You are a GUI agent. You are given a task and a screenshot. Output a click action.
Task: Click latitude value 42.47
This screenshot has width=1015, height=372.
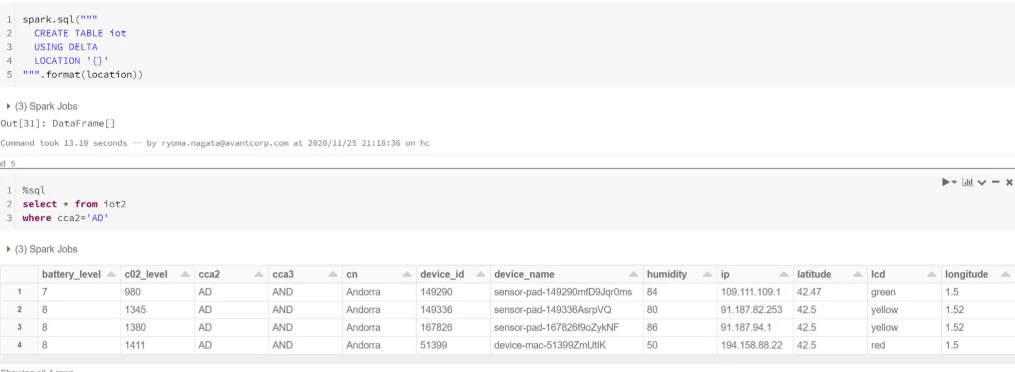[x=809, y=292]
